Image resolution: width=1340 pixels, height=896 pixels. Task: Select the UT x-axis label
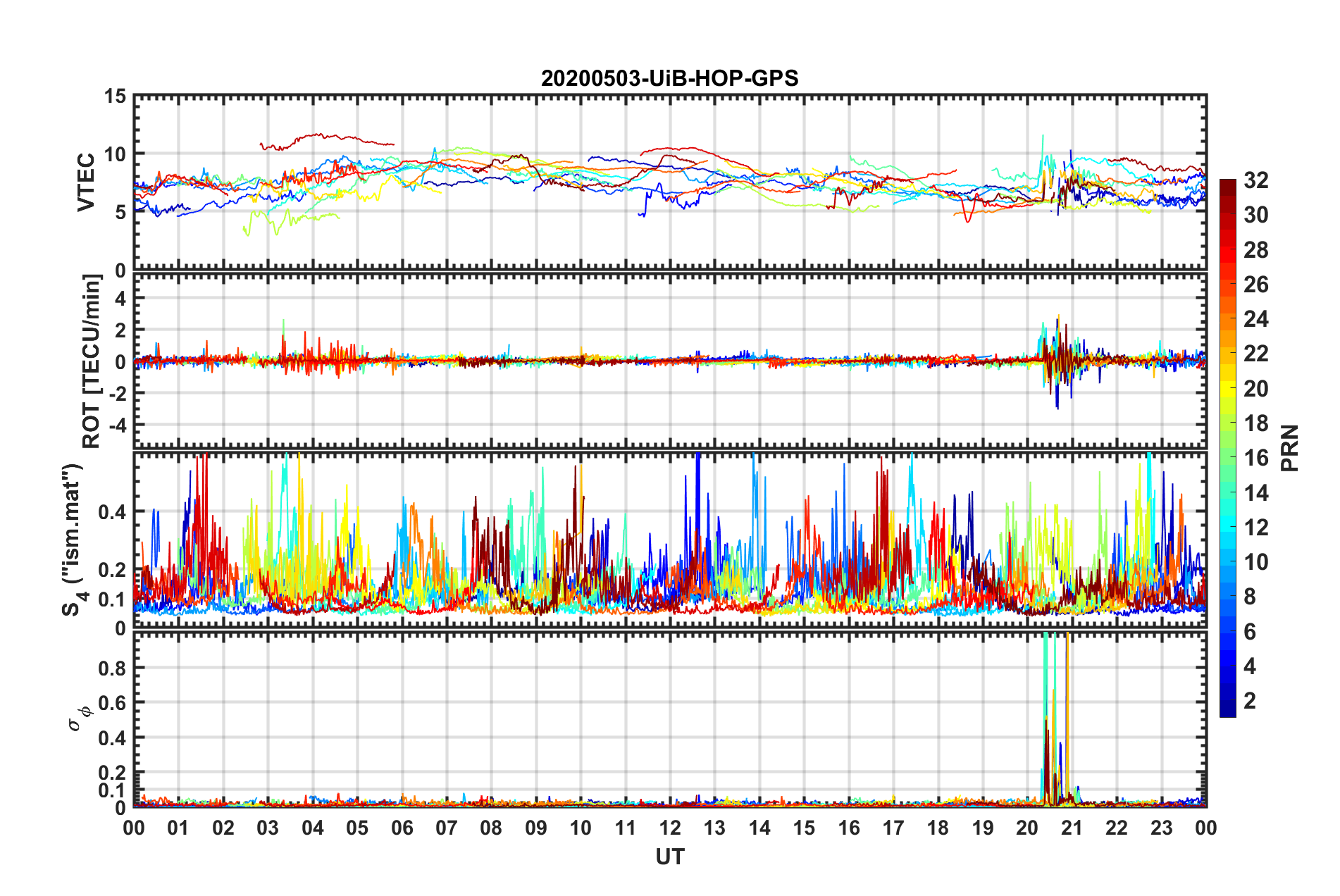point(669,857)
